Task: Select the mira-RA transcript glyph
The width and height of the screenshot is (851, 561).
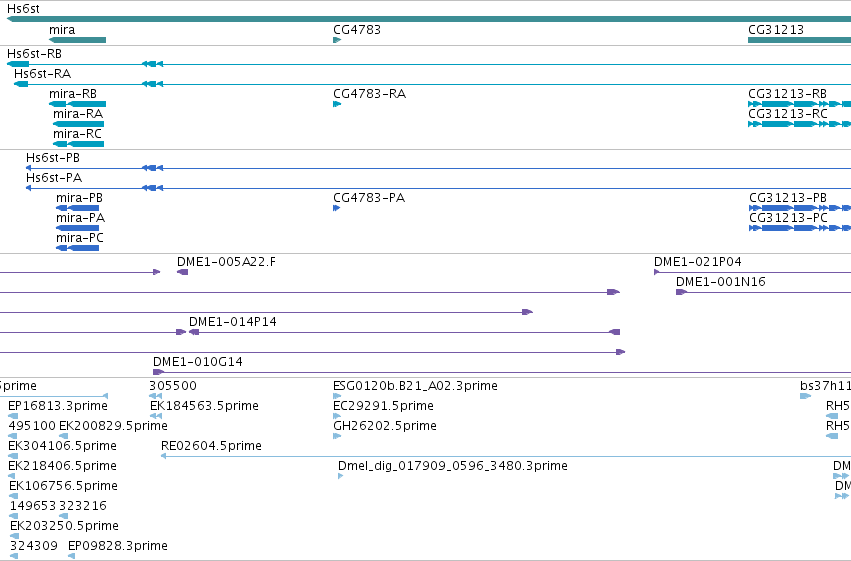Action: 78,124
